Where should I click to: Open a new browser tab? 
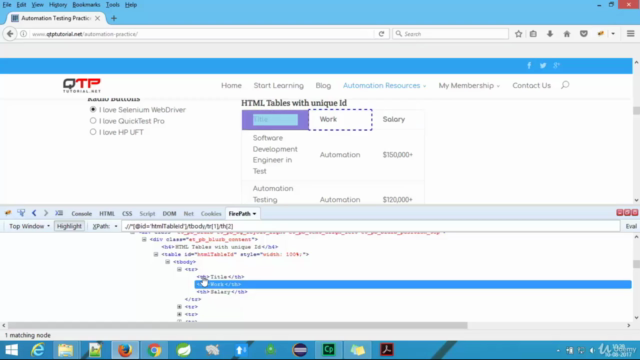[x=114, y=18]
